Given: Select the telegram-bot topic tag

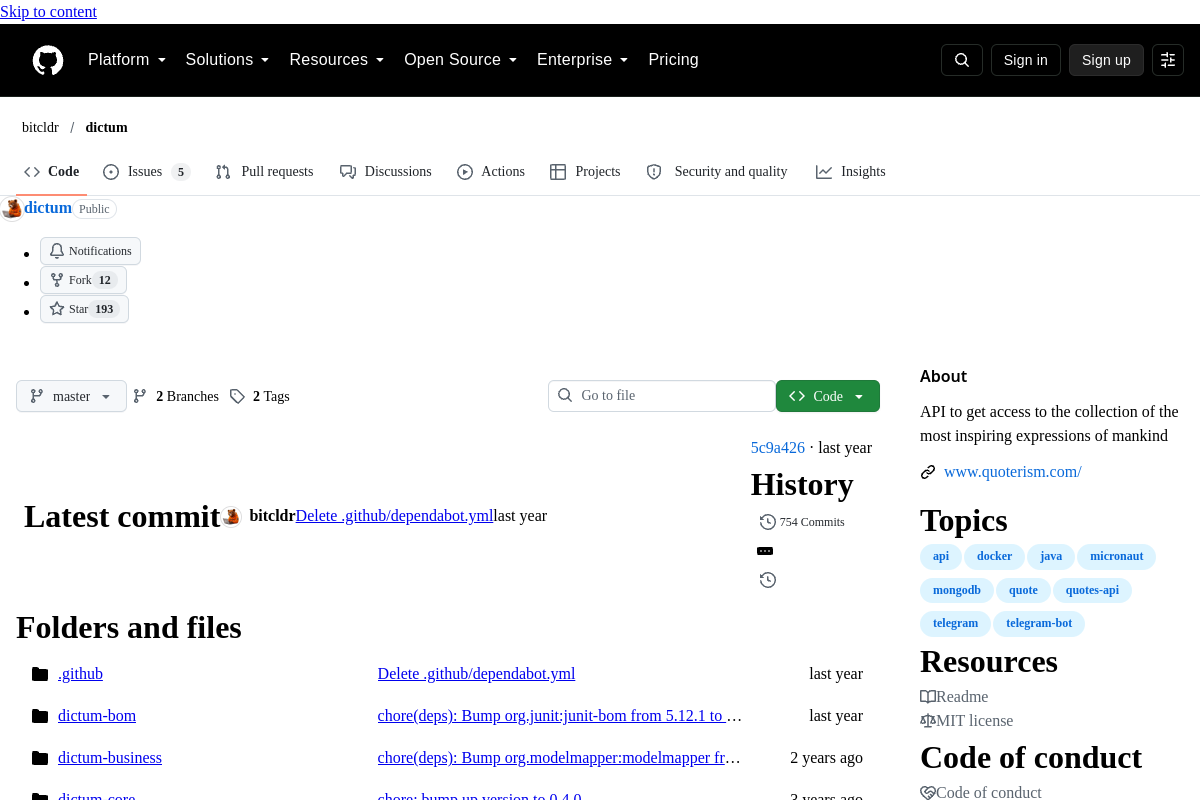Looking at the screenshot, I should (x=1039, y=624).
